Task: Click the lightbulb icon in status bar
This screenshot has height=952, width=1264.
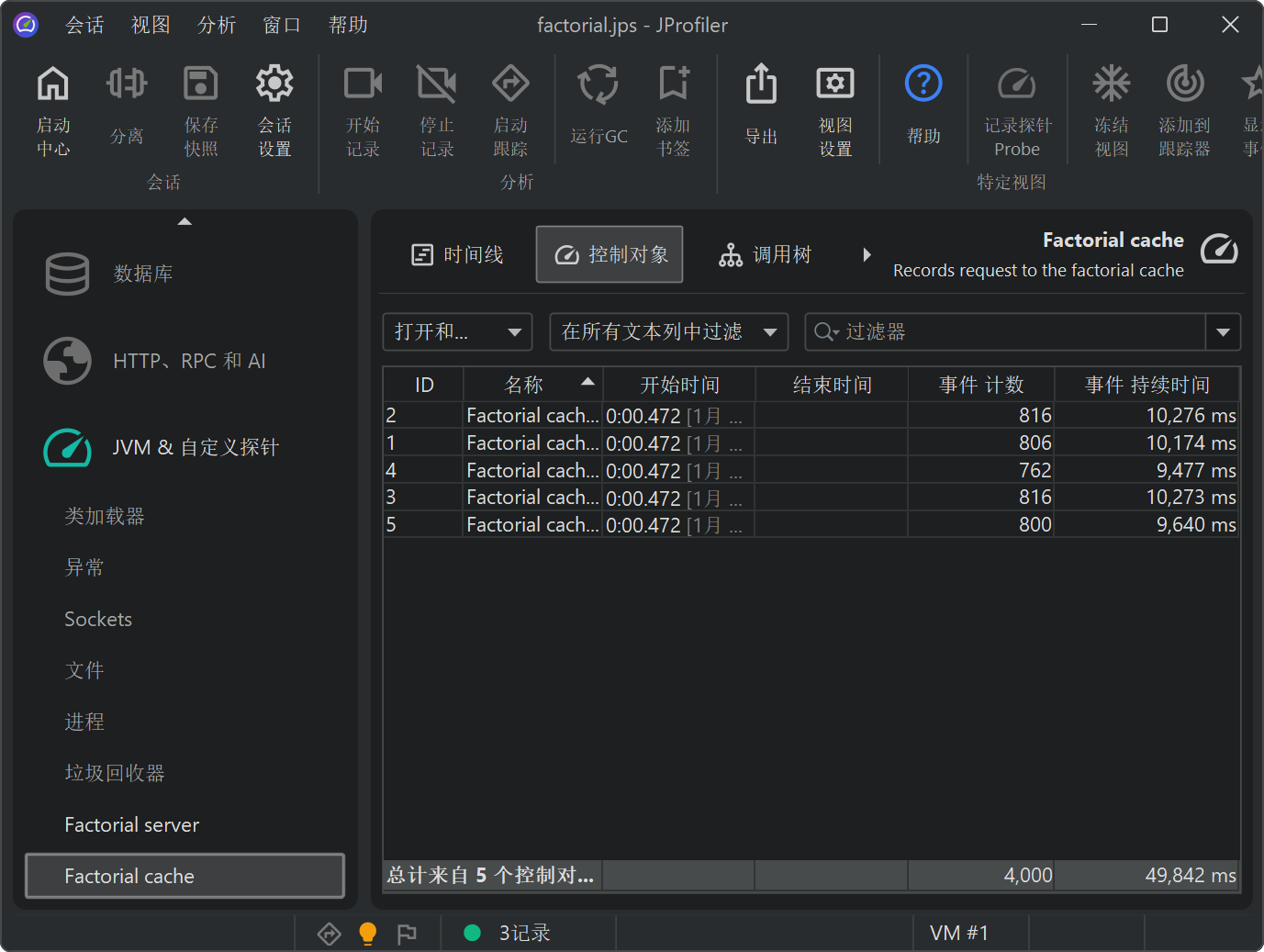Action: [367, 933]
